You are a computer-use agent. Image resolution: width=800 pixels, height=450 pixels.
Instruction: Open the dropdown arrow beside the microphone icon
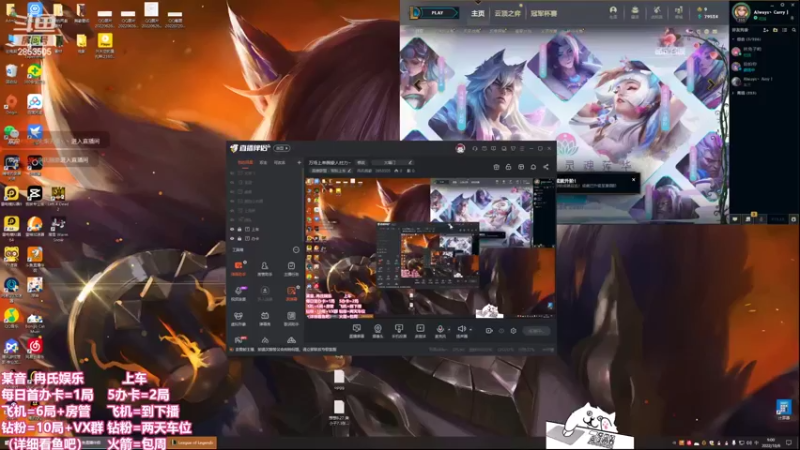coord(448,330)
